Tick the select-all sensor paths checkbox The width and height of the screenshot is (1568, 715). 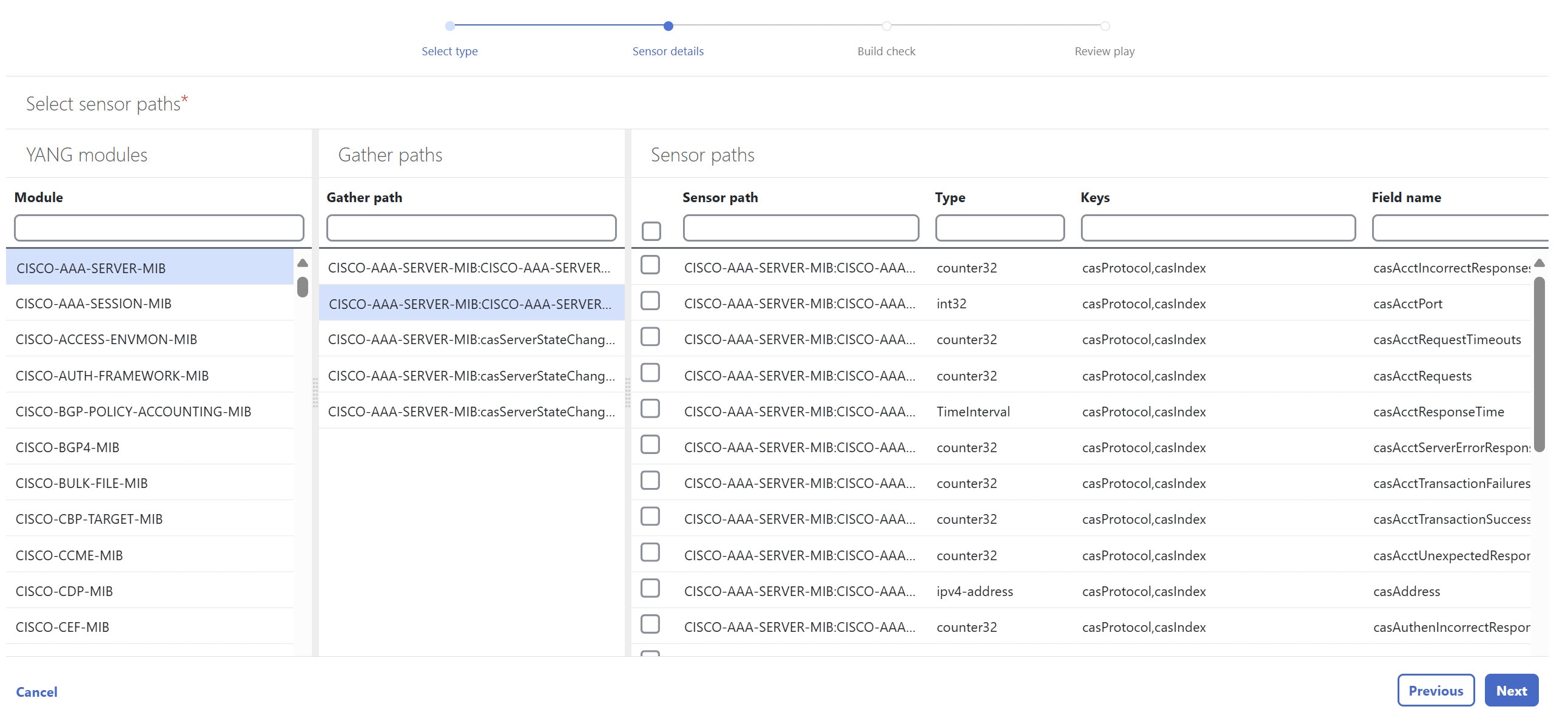(651, 231)
